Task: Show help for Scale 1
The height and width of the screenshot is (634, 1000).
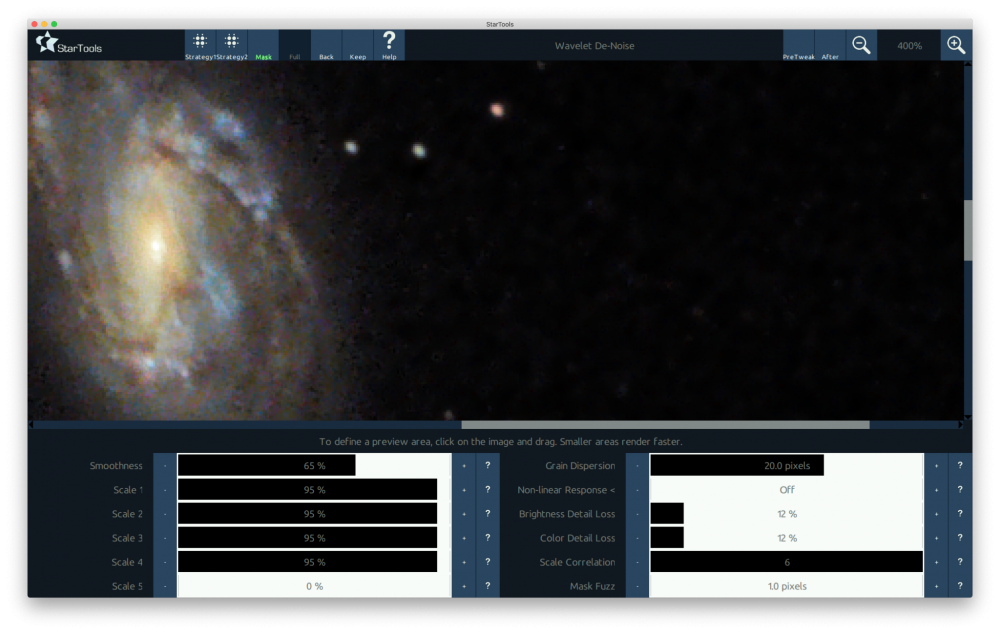Action: [488, 490]
